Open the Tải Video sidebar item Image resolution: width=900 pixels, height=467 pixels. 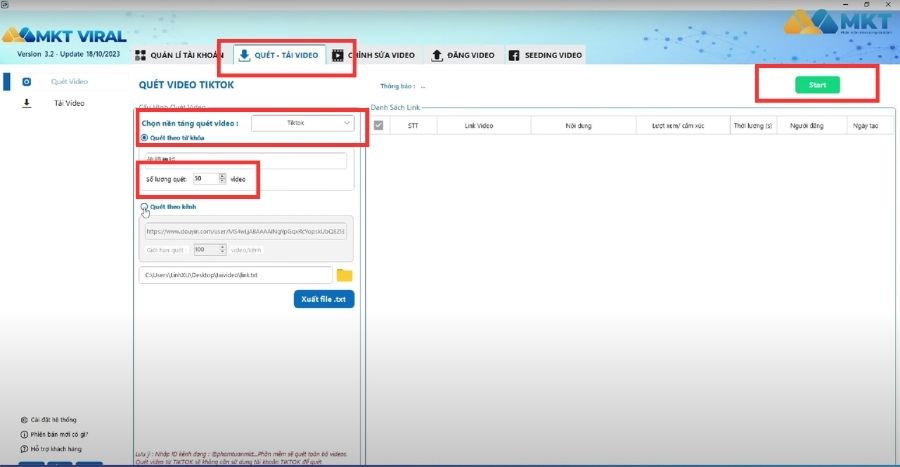tap(69, 103)
